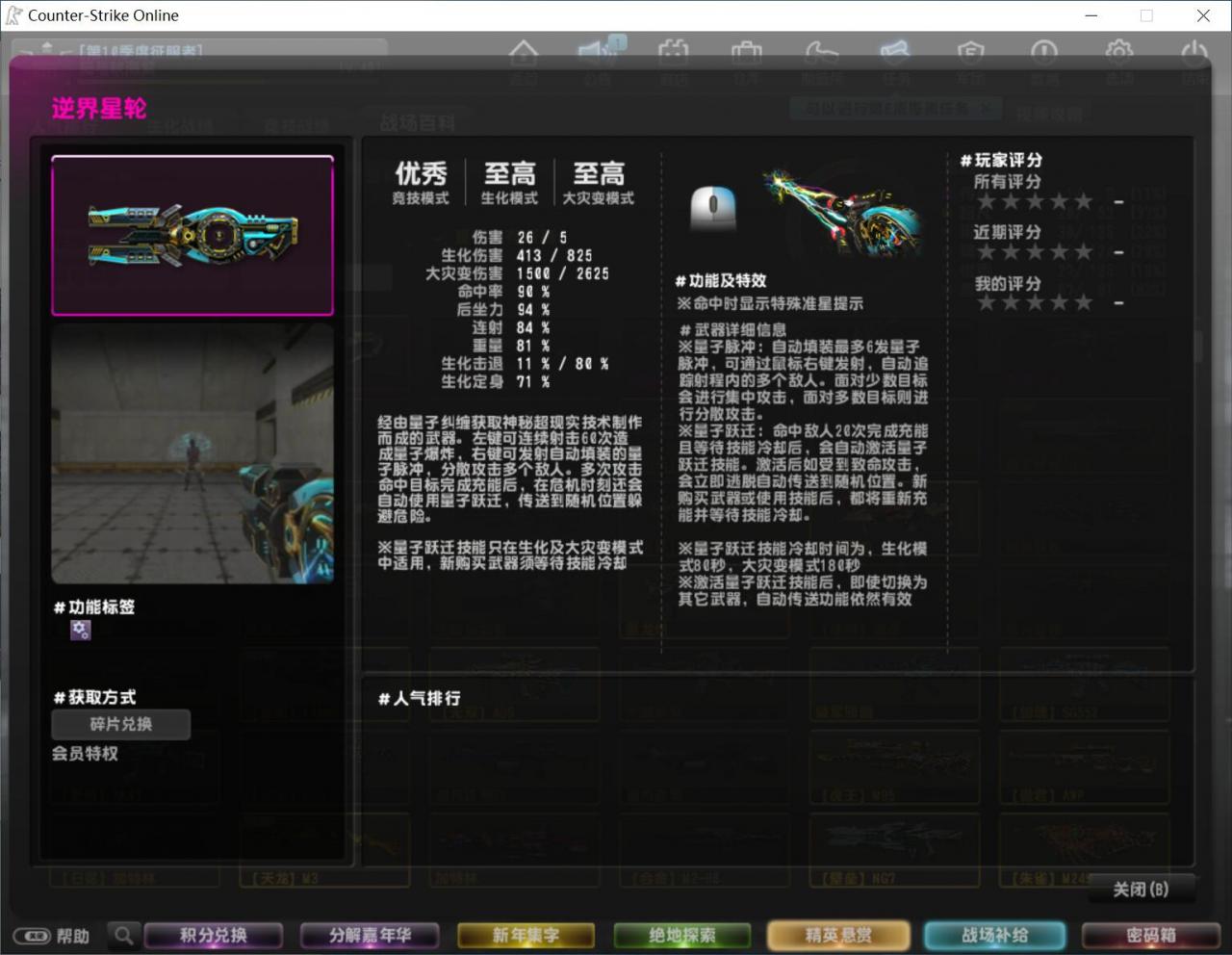The height and width of the screenshot is (955, 1232).
Task: Click the clan shield icon
Action: click(970, 53)
